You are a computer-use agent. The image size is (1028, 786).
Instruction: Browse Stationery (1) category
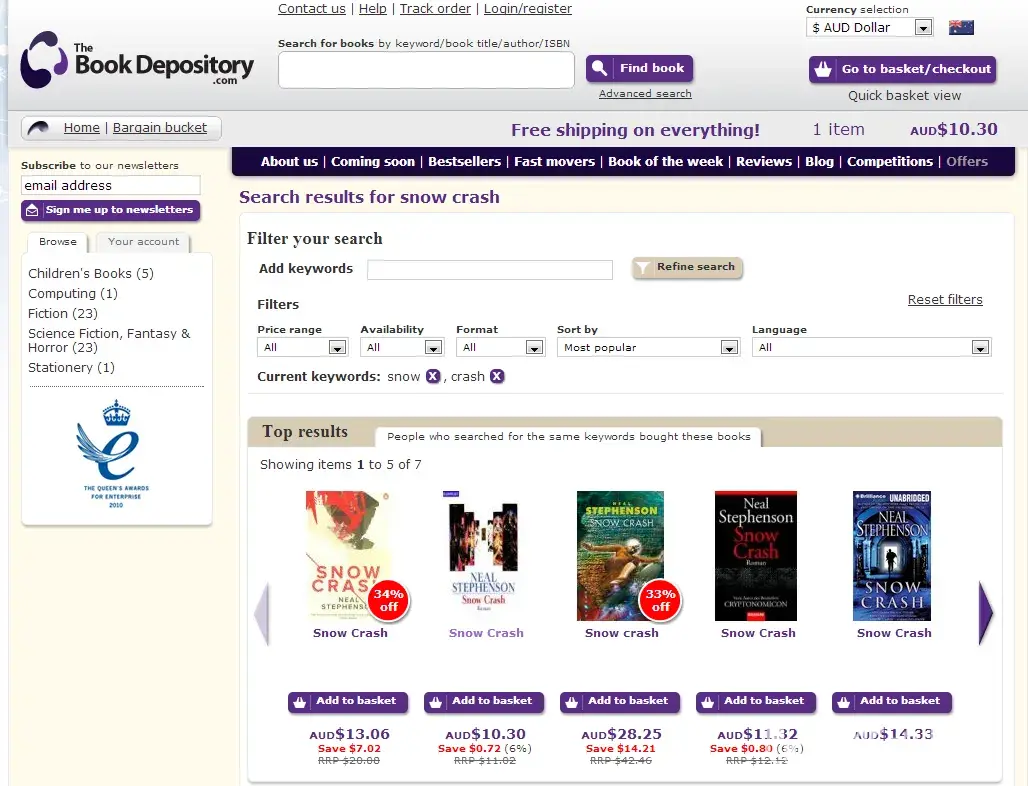tap(71, 368)
